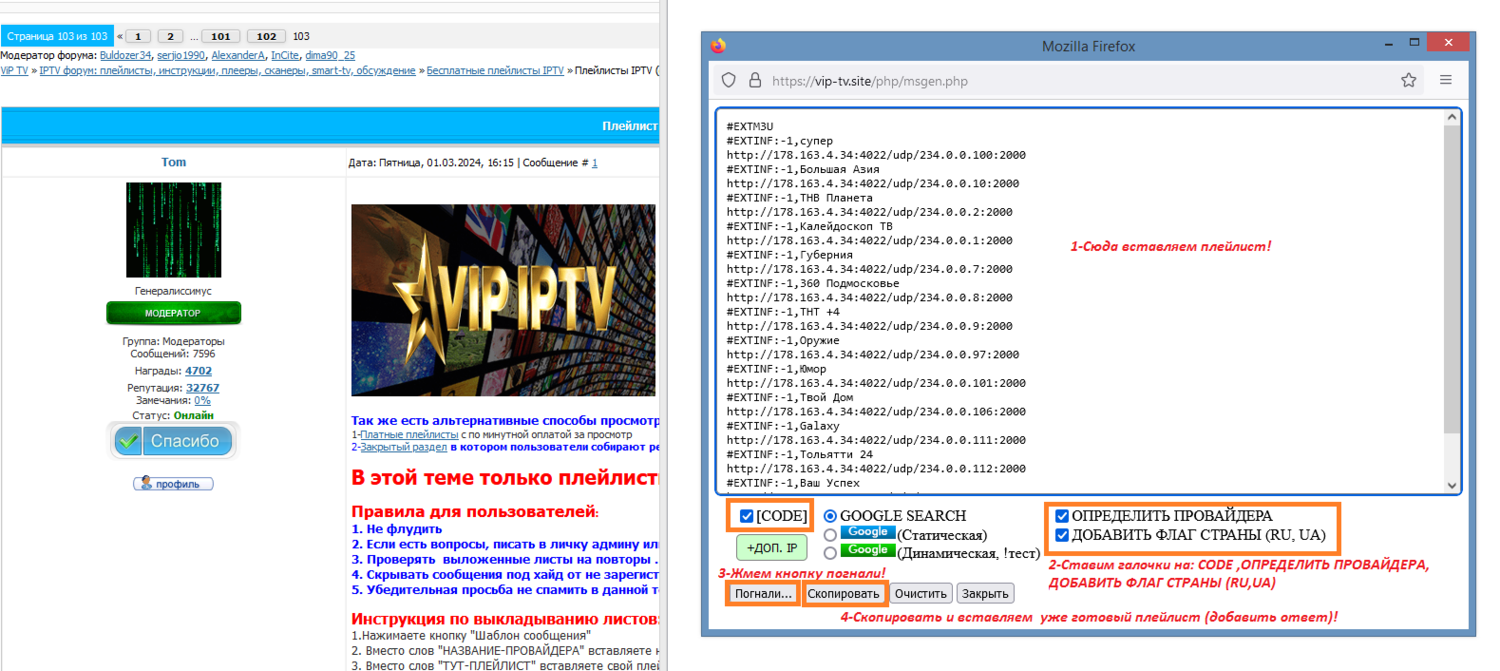The width and height of the screenshot is (1500, 671).
Task: Select the Google Динамическая radio option
Action: (831, 552)
